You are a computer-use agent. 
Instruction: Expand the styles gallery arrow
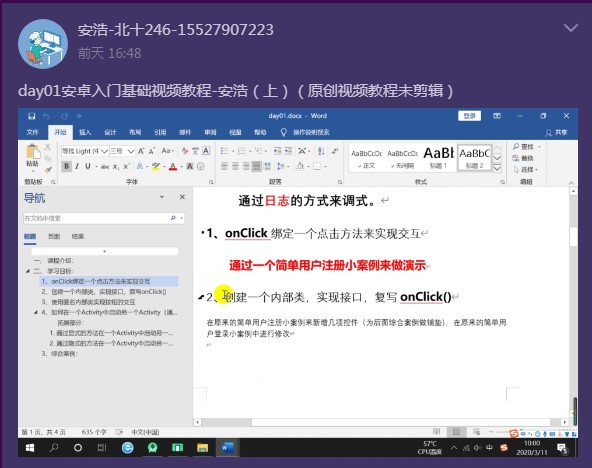[x=497, y=168]
